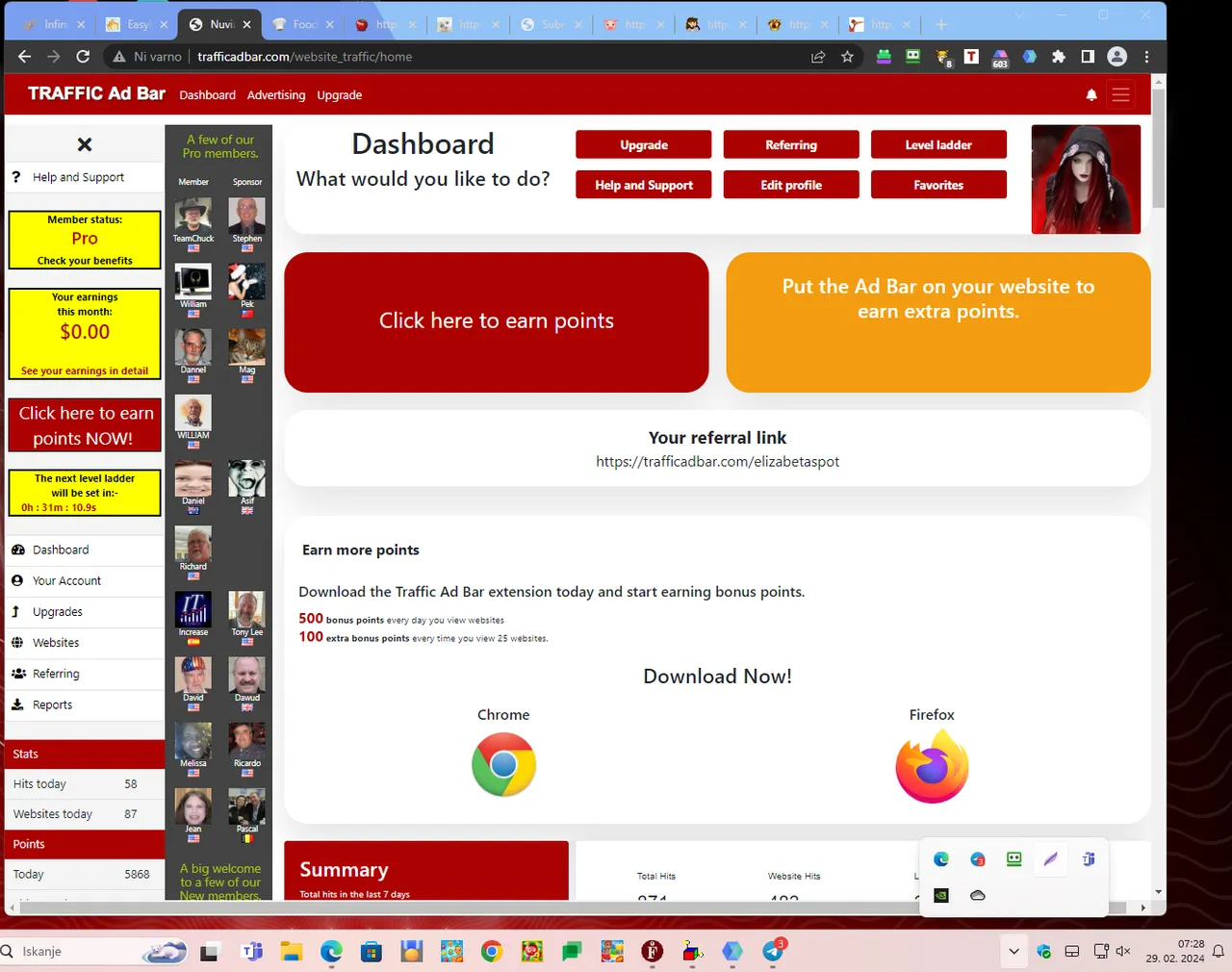Open the browser Extensions puzzle icon
Screen dimensions: 1232x972
[1059, 57]
